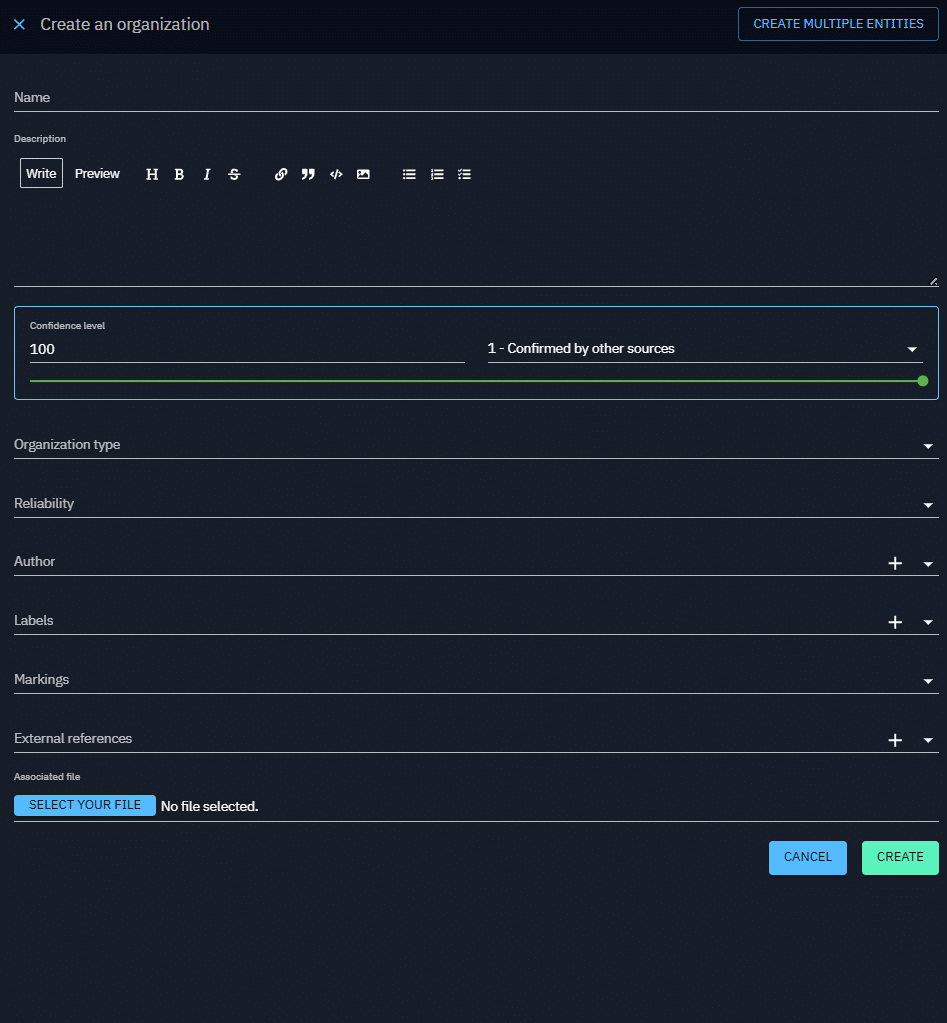The image size is (947, 1023).
Task: Select the Write tab
Action: point(41,174)
